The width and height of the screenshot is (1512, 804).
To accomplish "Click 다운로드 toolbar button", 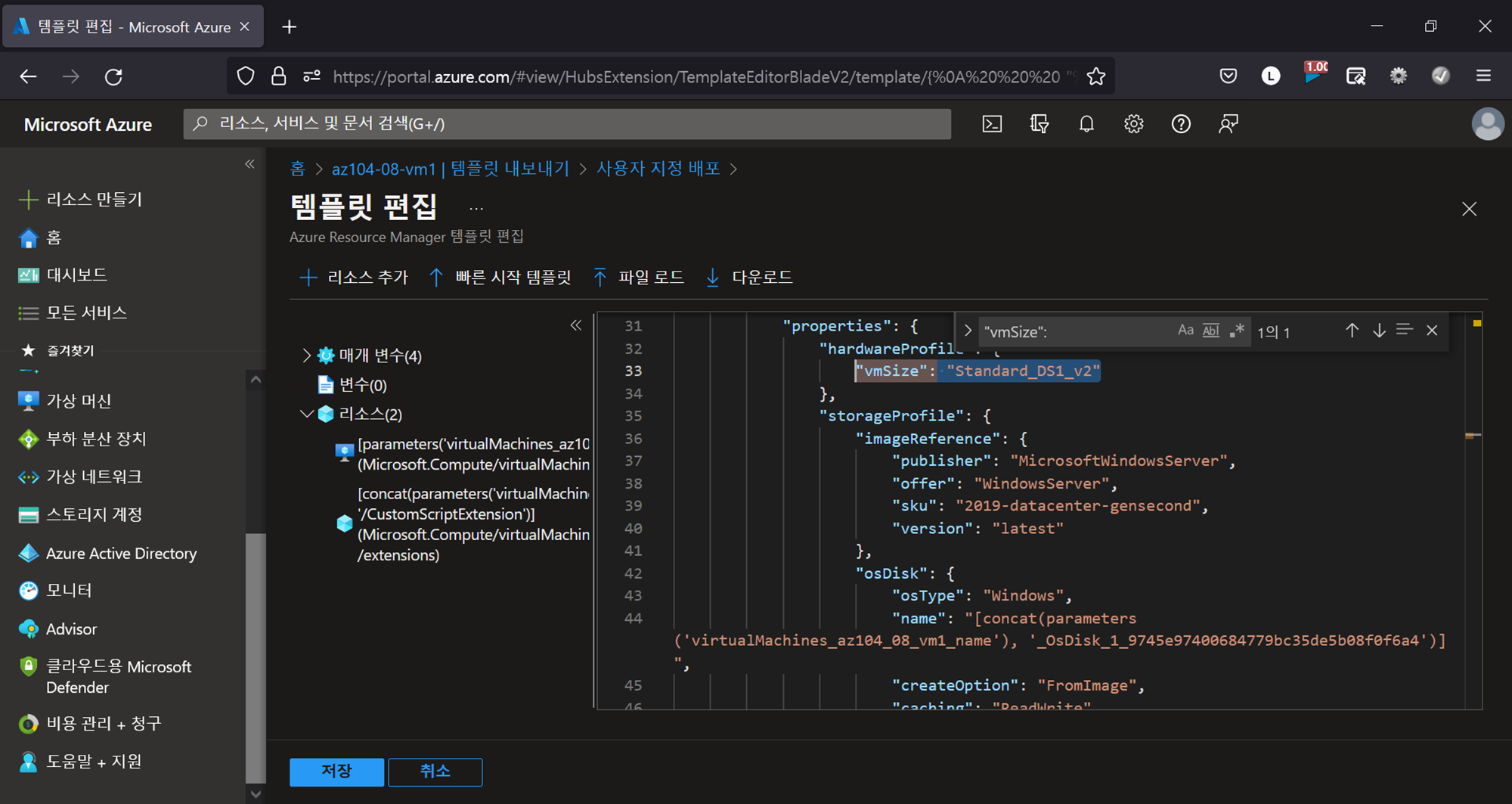I will pos(748,277).
